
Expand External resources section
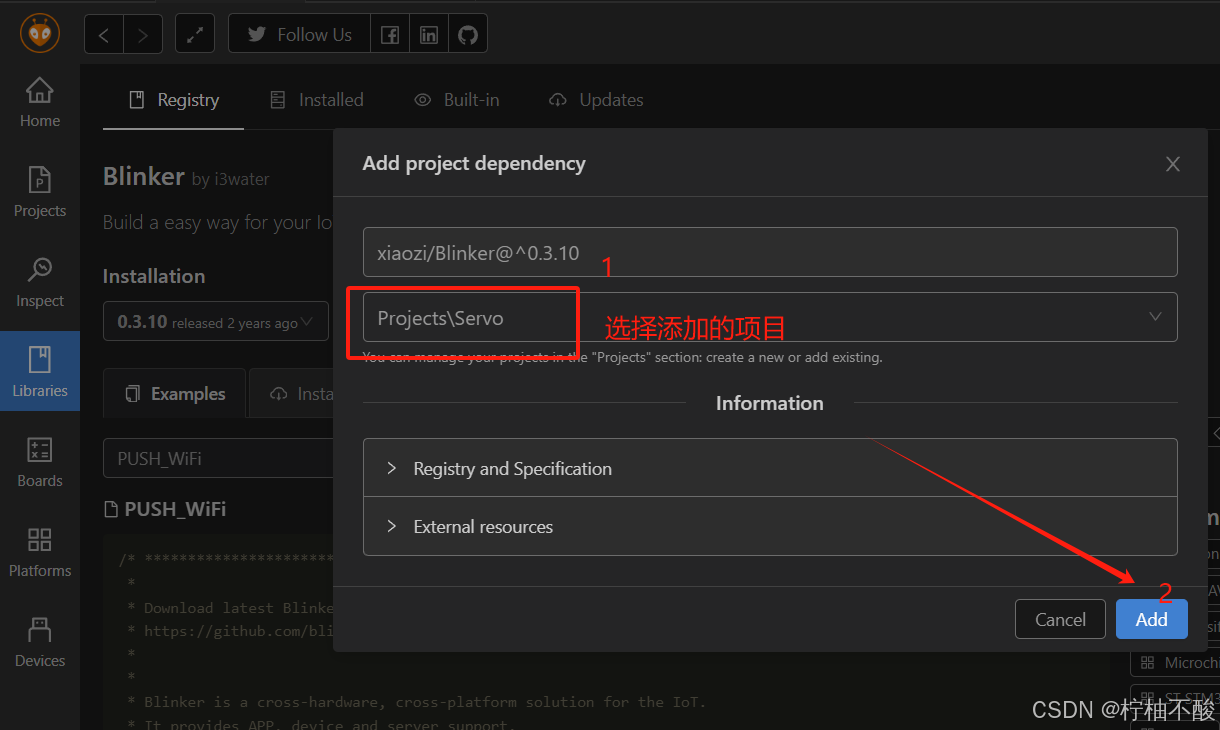click(770, 526)
